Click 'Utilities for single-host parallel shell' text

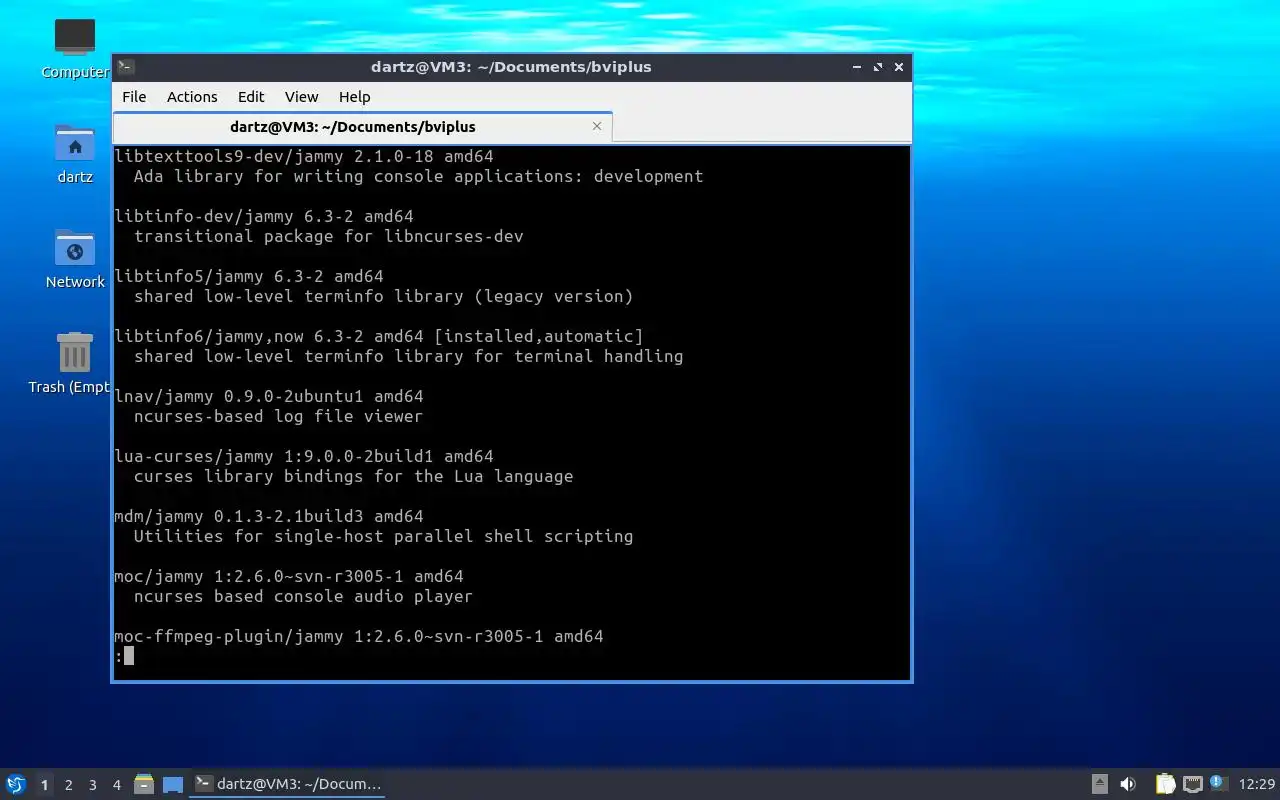(333, 536)
